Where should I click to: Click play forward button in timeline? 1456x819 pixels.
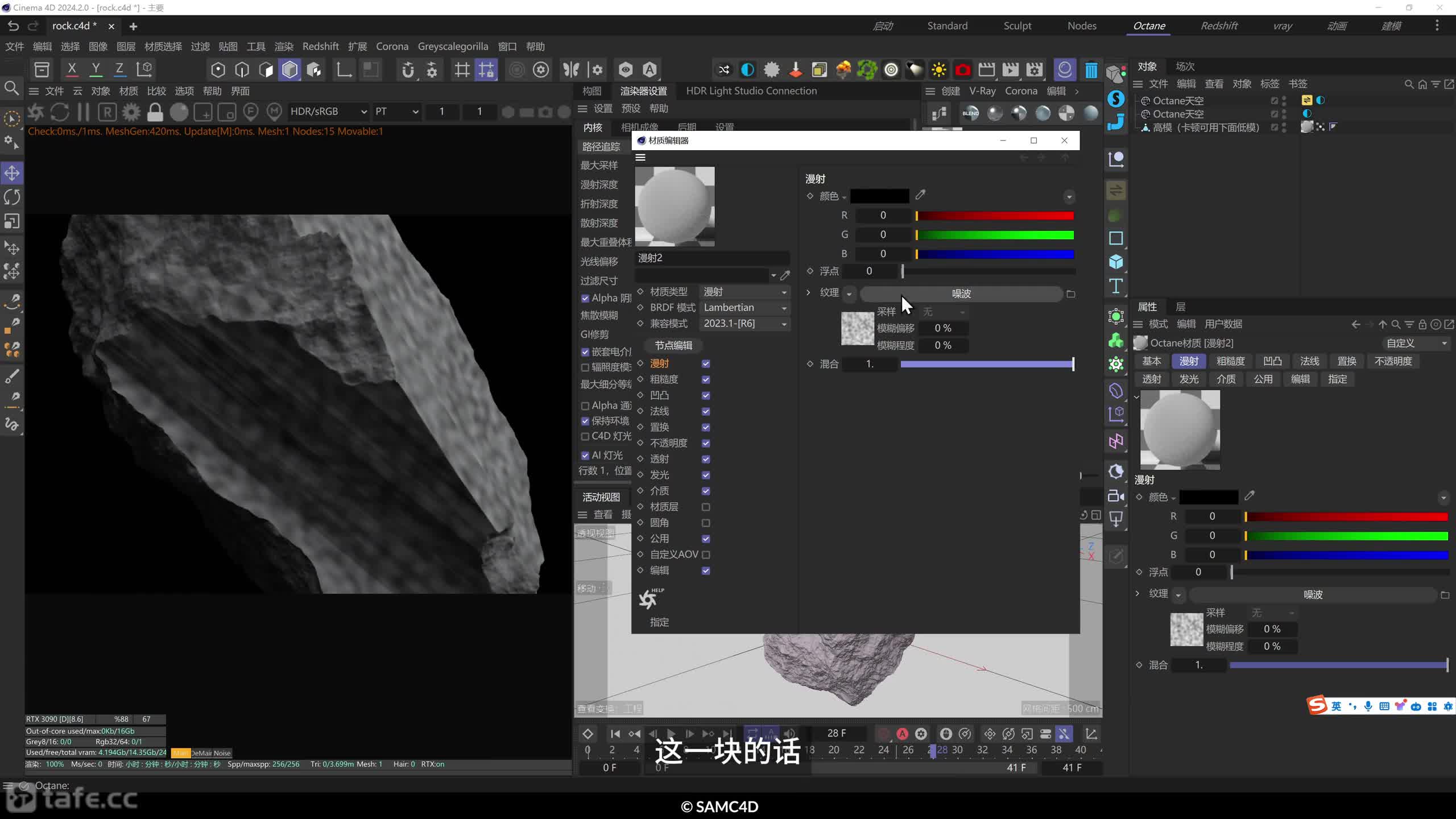click(671, 734)
